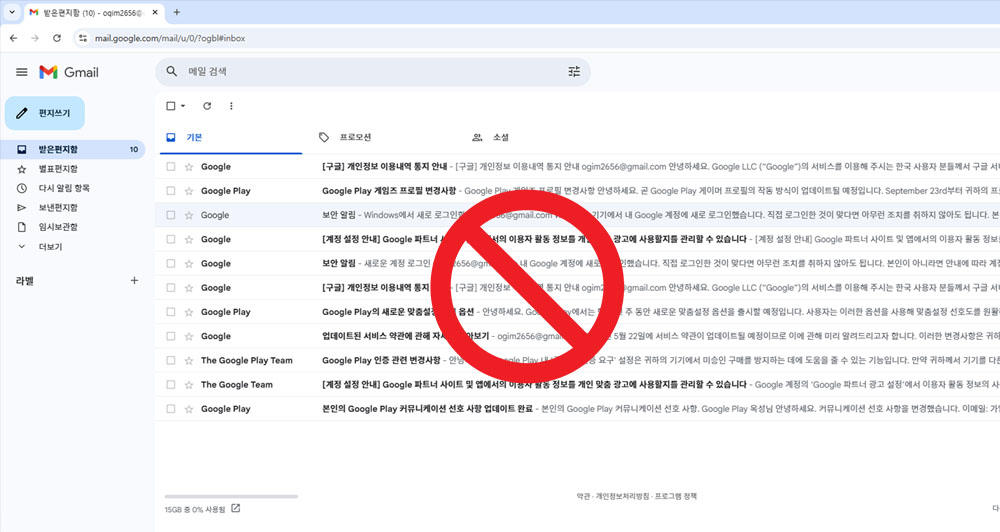Refresh the inbox mail list
Viewport: 1000px width, 532px height.
[207, 106]
